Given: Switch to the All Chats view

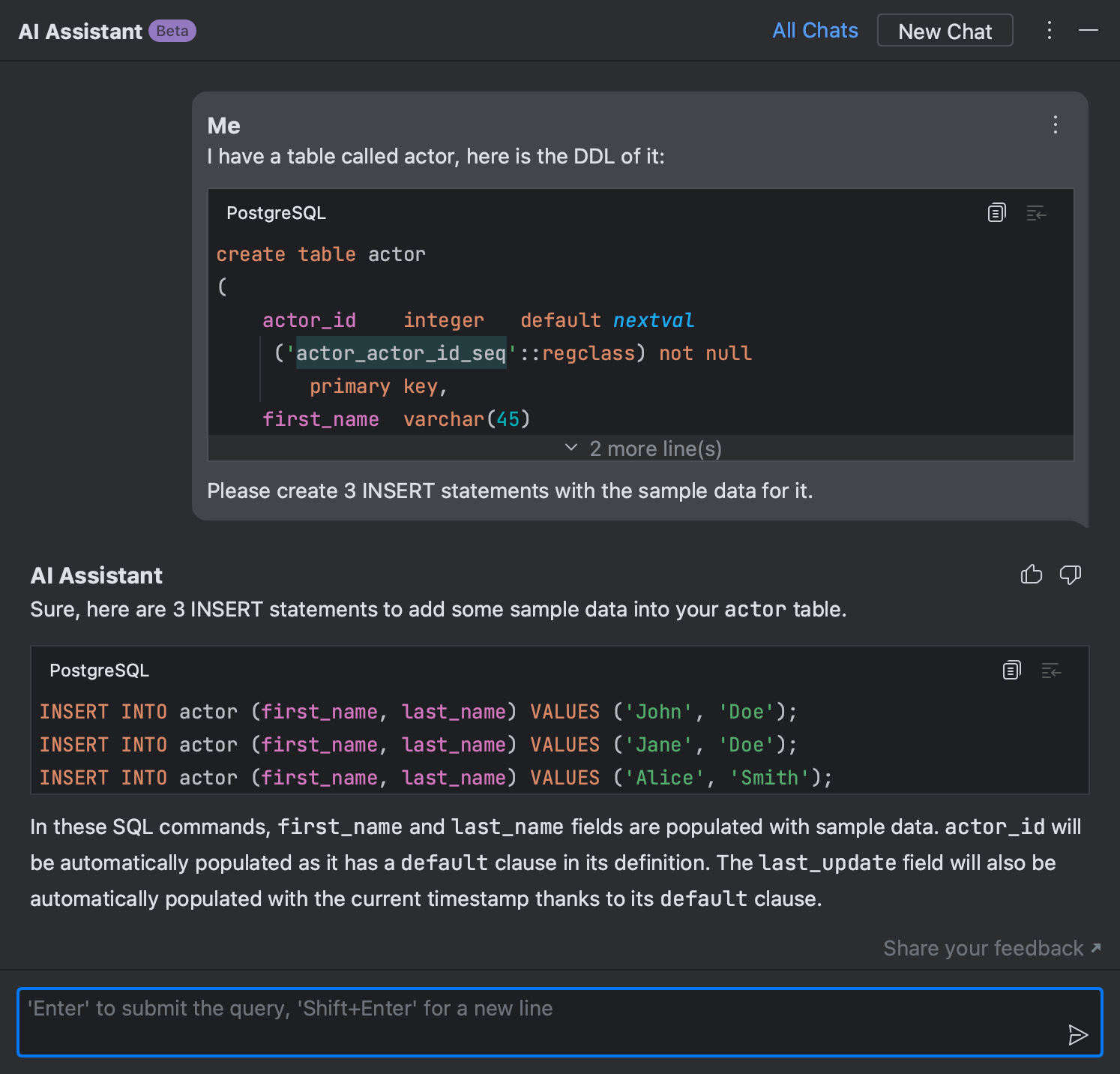Looking at the screenshot, I should (x=815, y=30).
